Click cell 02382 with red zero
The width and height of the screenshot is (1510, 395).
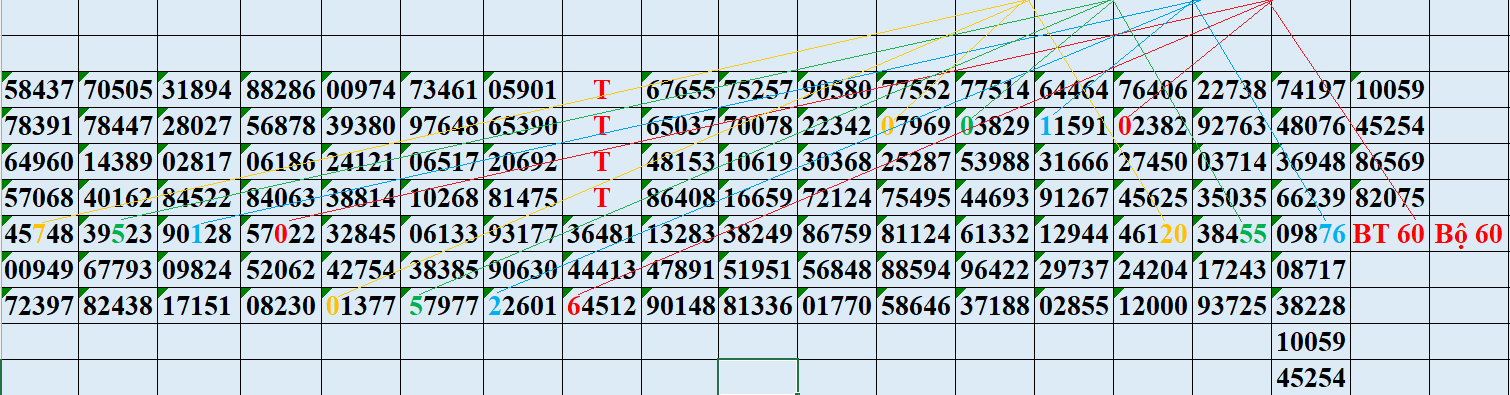tap(1153, 127)
